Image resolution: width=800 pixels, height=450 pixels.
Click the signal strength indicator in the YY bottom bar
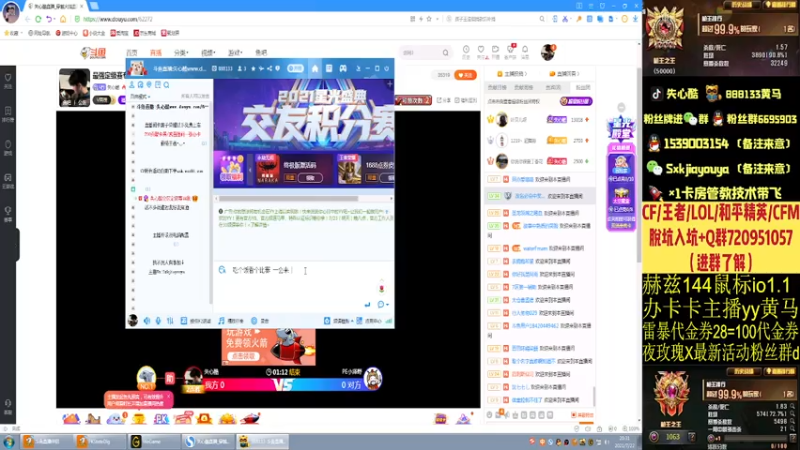pyautogui.click(x=389, y=321)
